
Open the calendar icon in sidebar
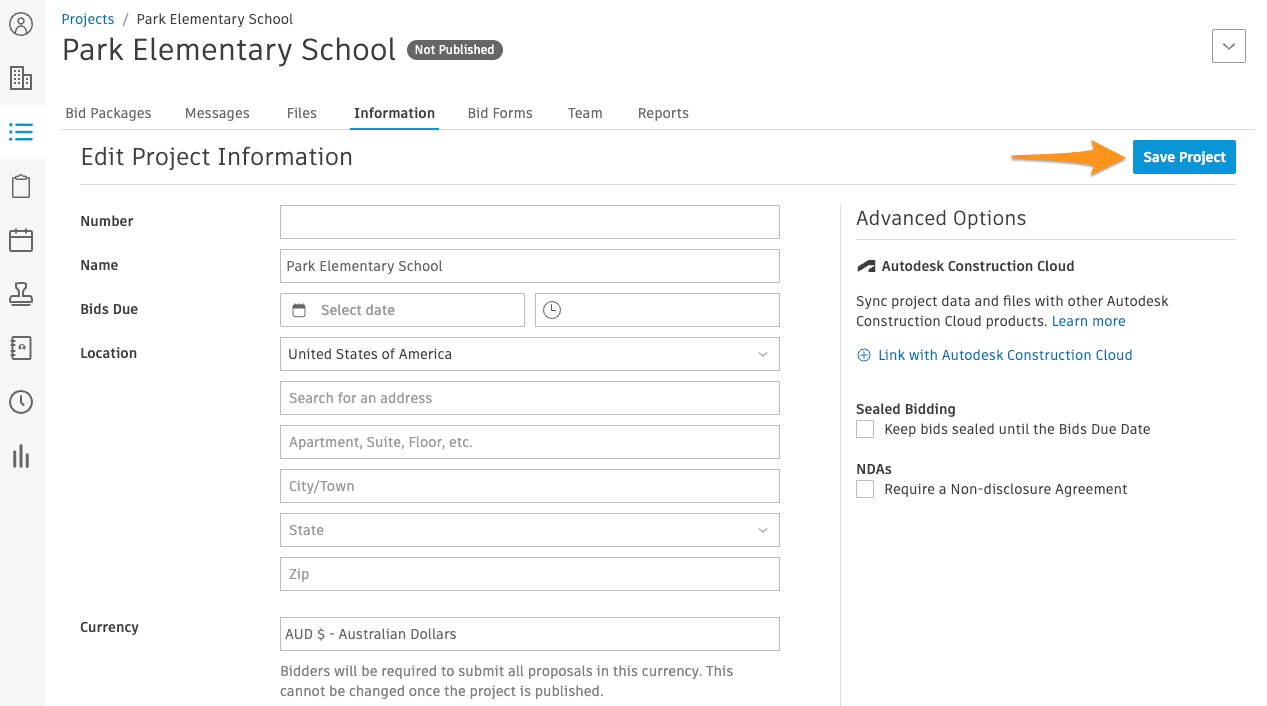[21, 240]
